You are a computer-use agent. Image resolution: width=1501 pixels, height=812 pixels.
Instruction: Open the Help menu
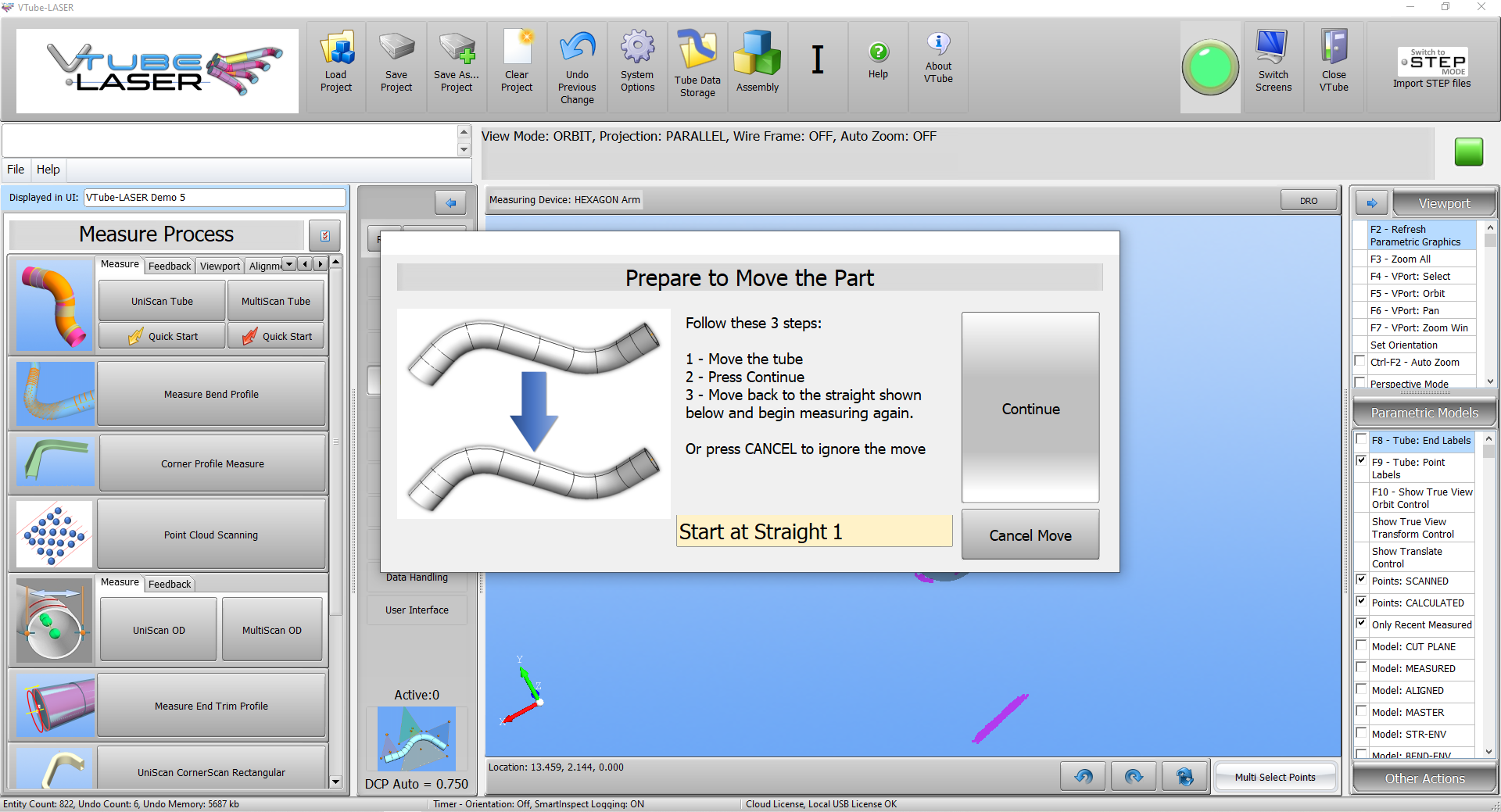pyautogui.click(x=48, y=170)
